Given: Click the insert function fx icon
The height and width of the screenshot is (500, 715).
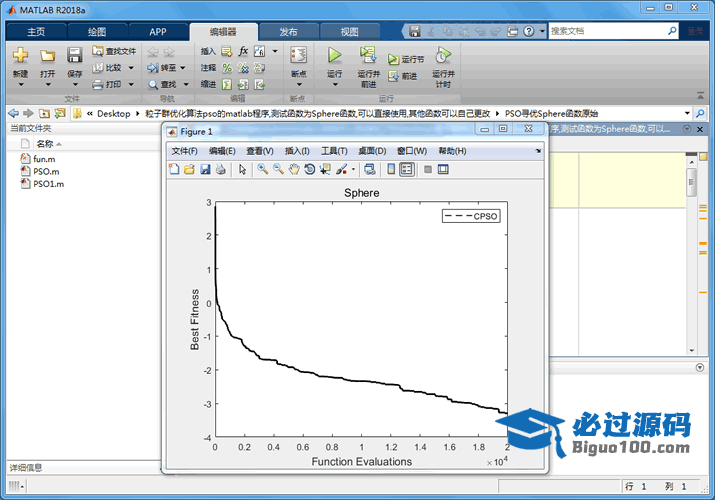Looking at the screenshot, I should [243, 51].
